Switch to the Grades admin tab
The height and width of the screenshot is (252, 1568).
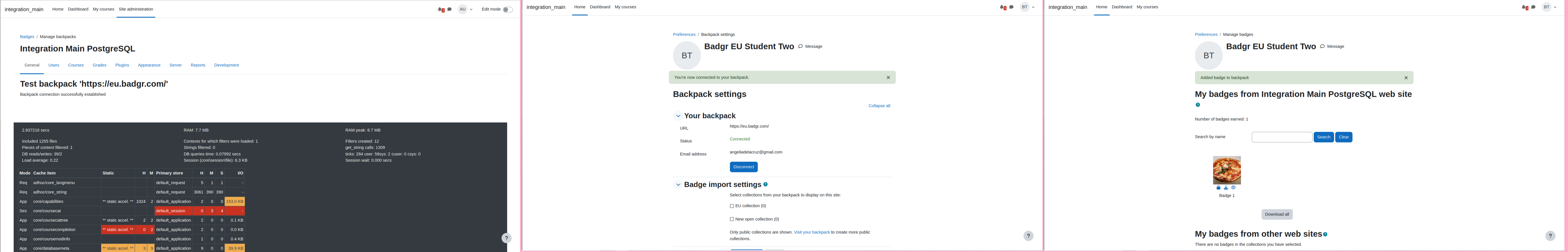point(99,65)
